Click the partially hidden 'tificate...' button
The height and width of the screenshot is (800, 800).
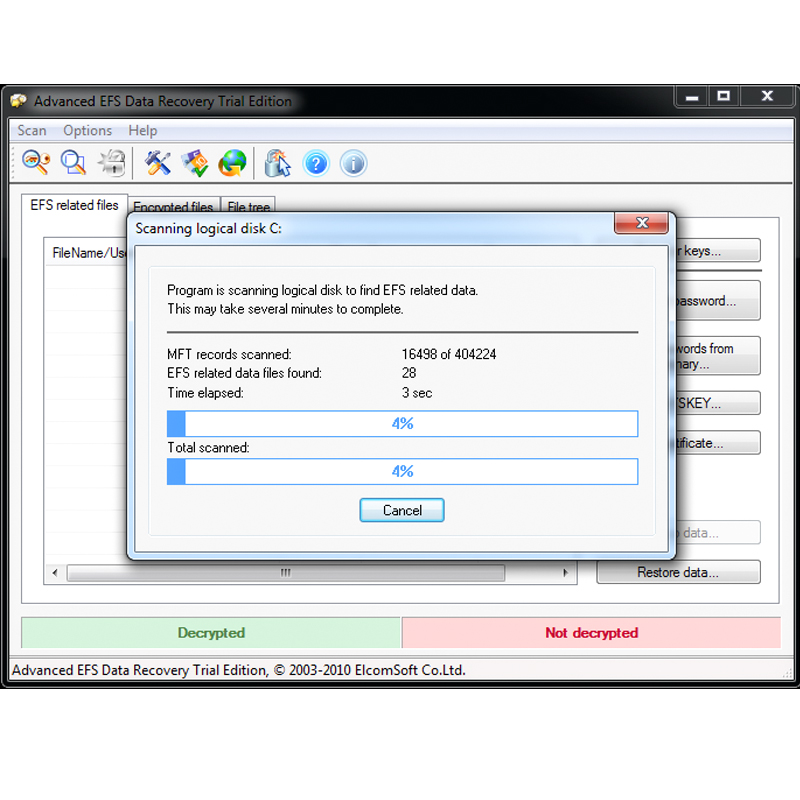[x=718, y=442]
